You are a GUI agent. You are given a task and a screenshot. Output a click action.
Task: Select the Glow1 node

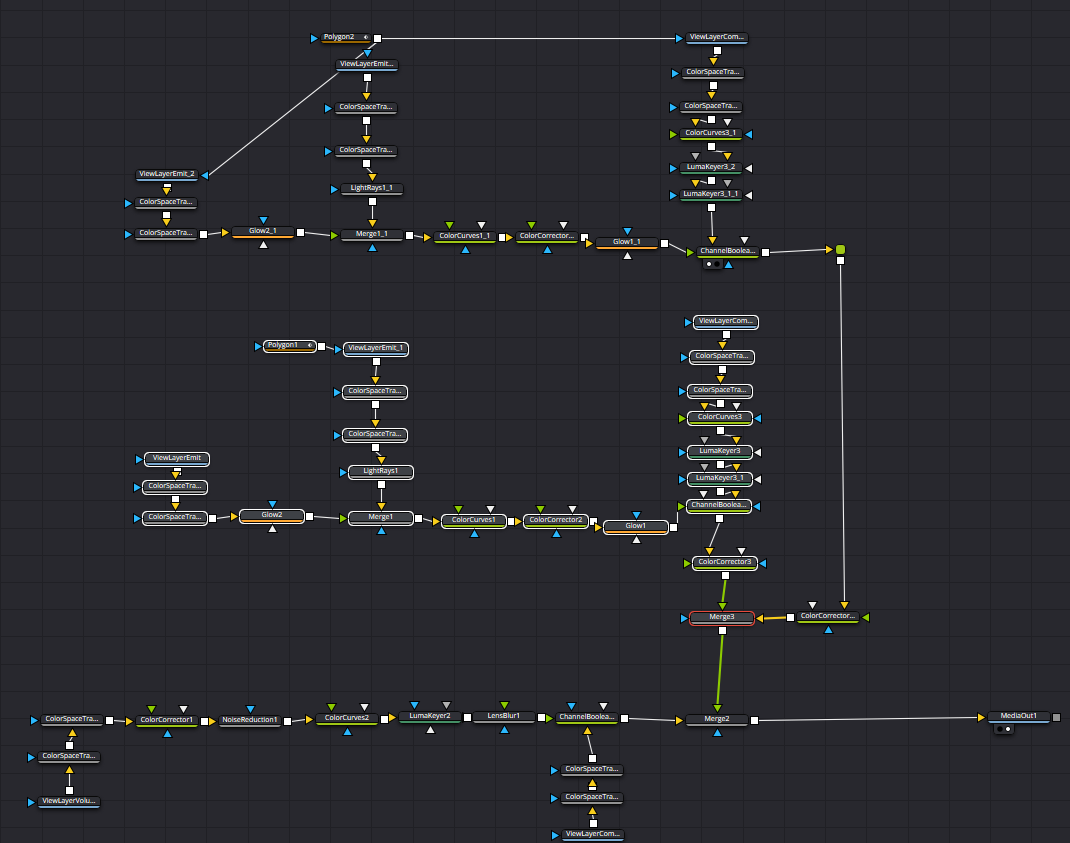pyautogui.click(x=635, y=527)
